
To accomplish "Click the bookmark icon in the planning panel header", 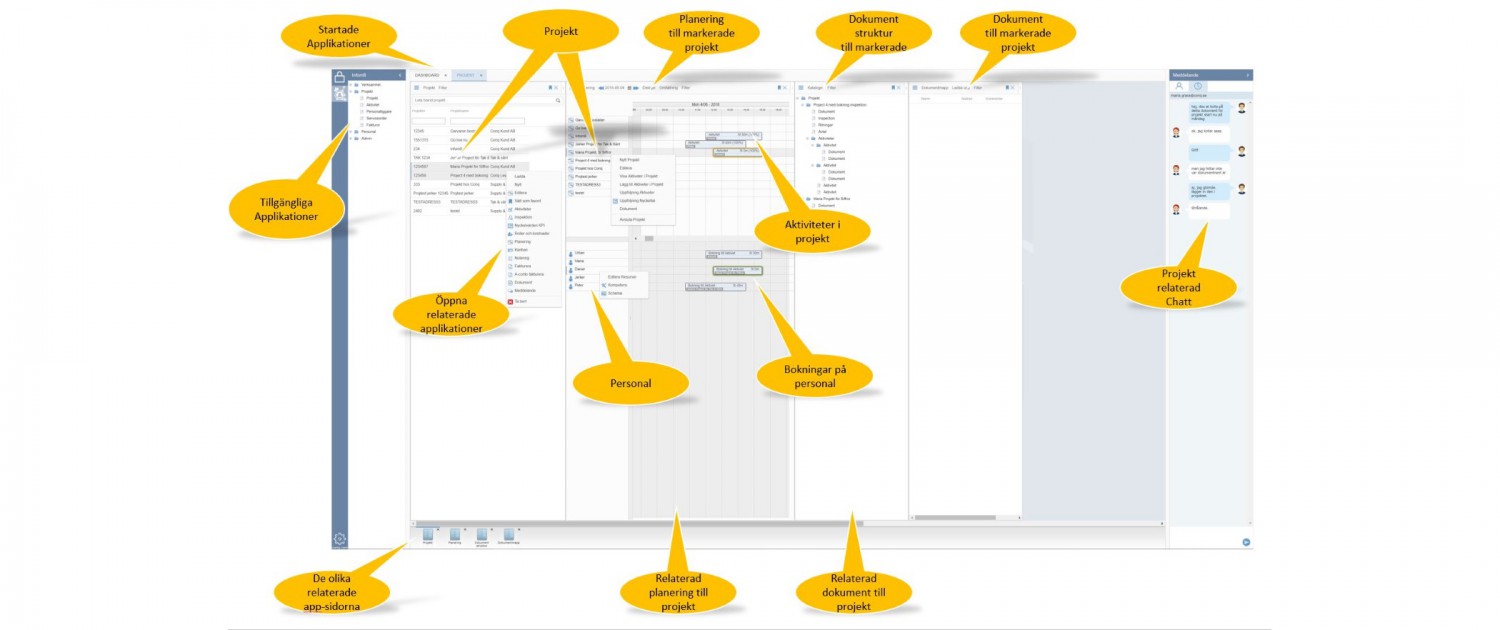I will click(779, 88).
